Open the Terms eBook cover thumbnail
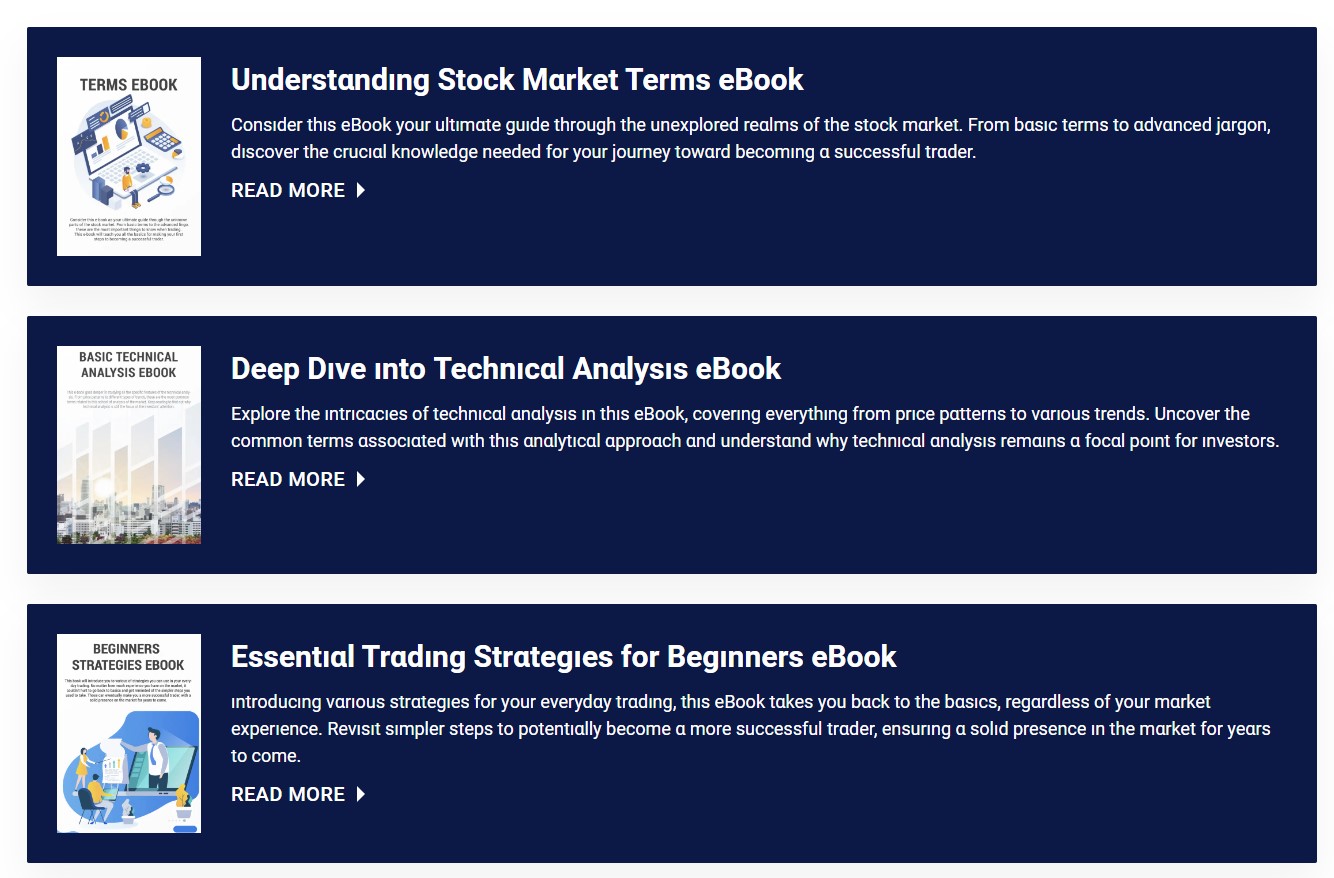1334x878 pixels. [x=129, y=156]
